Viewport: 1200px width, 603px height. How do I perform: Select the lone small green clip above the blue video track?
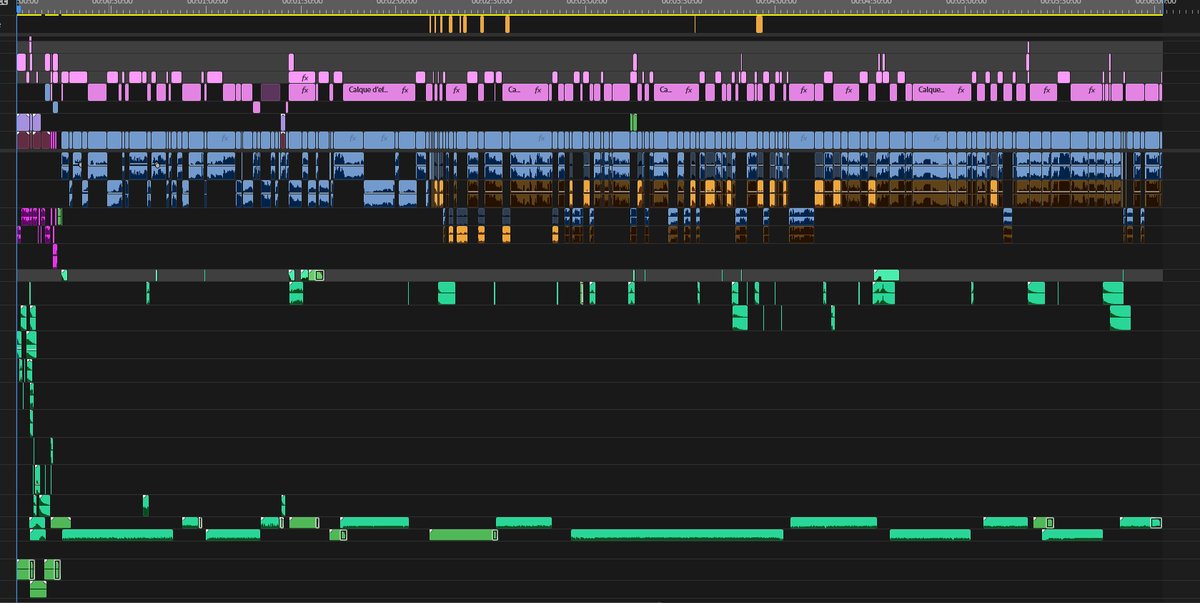pyautogui.click(x=634, y=122)
